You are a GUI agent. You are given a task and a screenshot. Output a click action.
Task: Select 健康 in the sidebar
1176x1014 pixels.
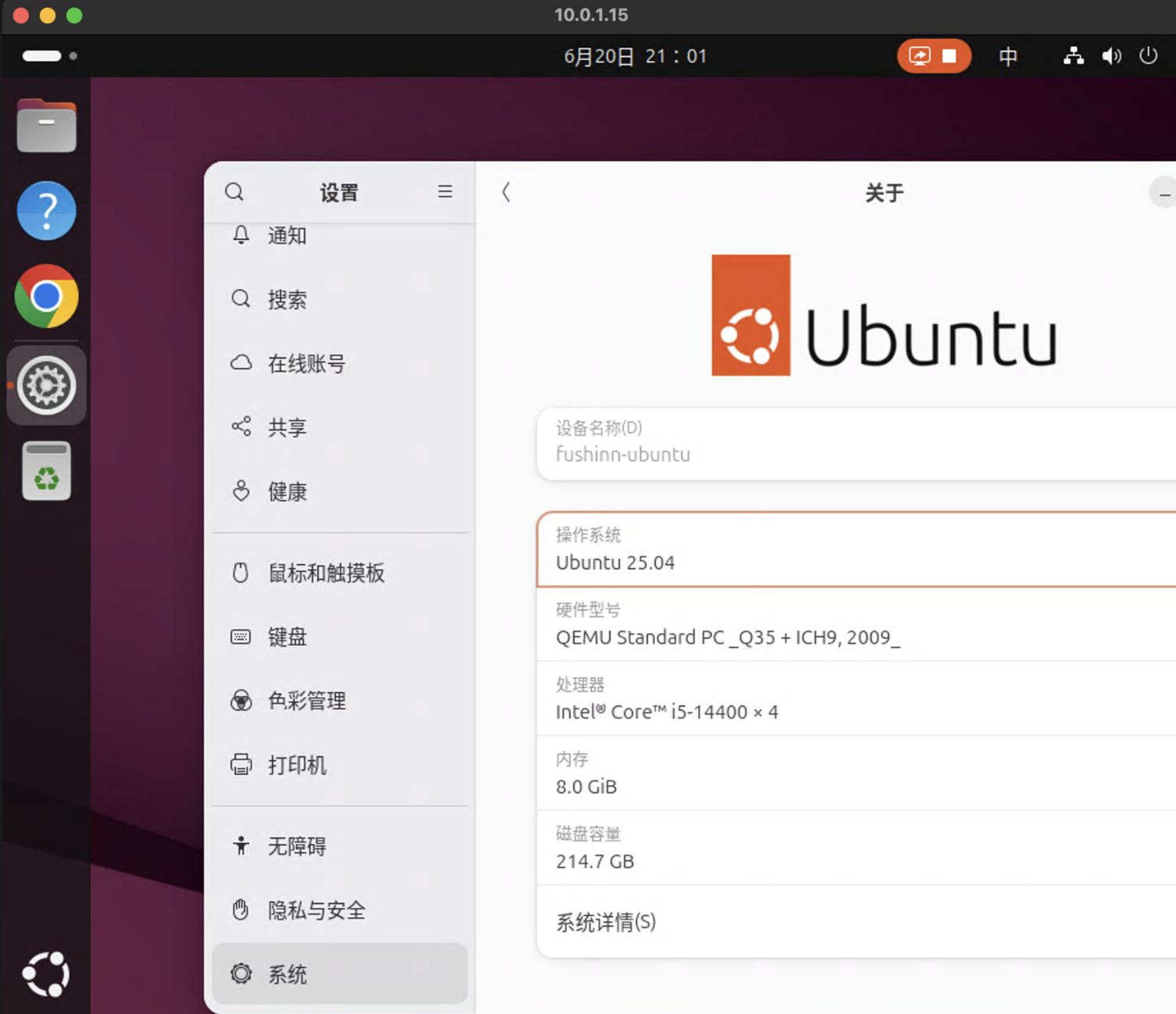click(x=340, y=491)
